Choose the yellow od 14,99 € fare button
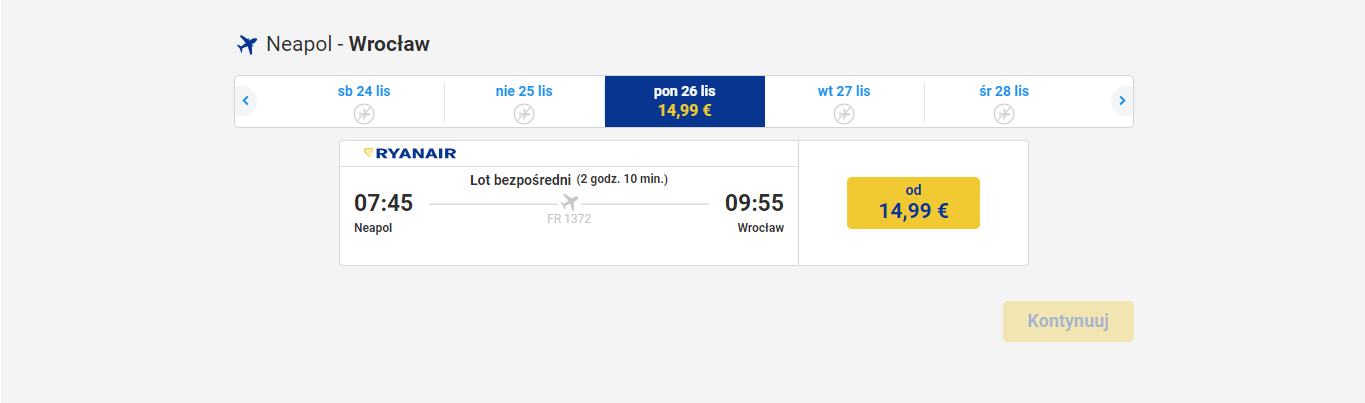 point(913,203)
